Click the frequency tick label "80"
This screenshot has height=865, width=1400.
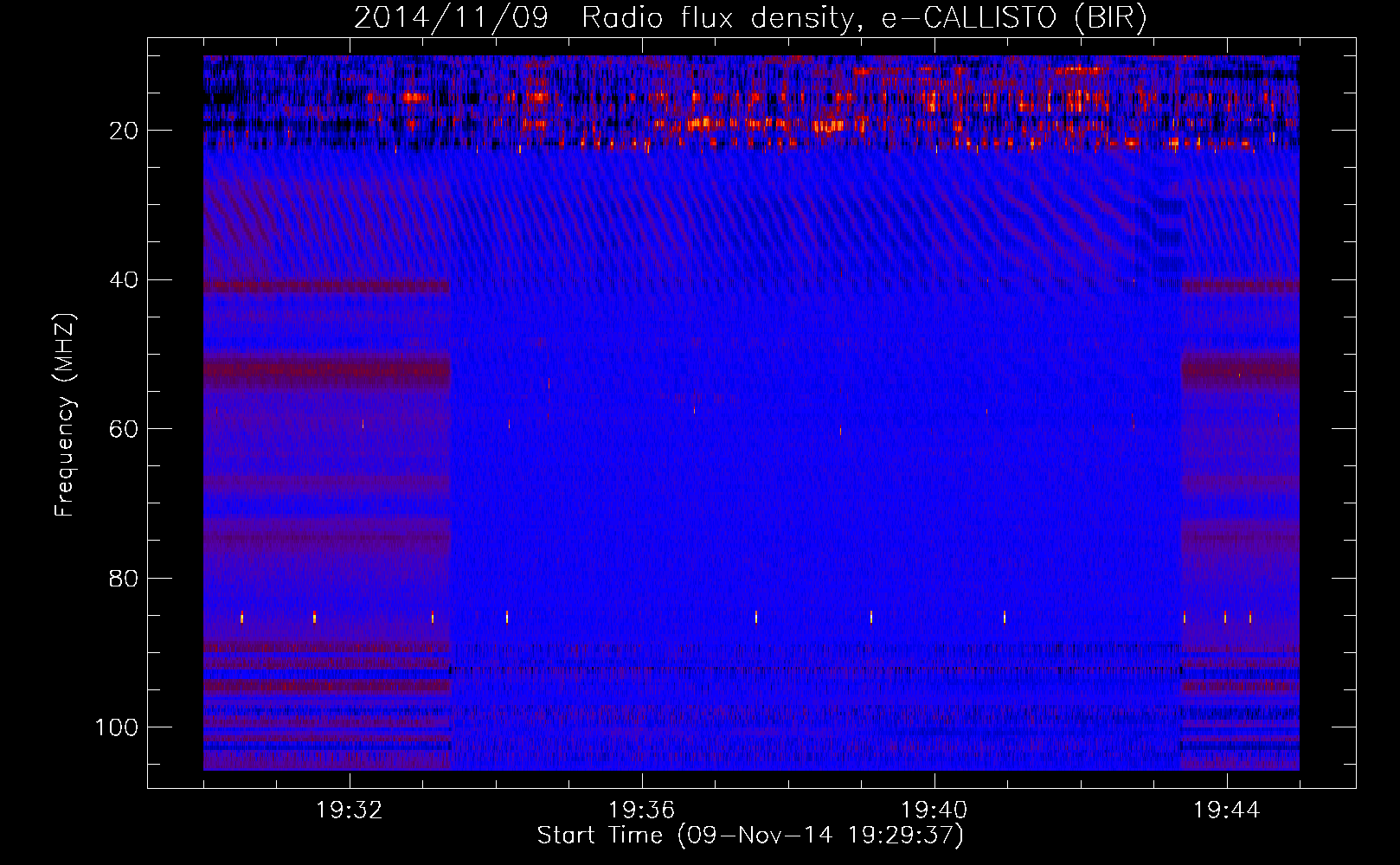pos(125,579)
